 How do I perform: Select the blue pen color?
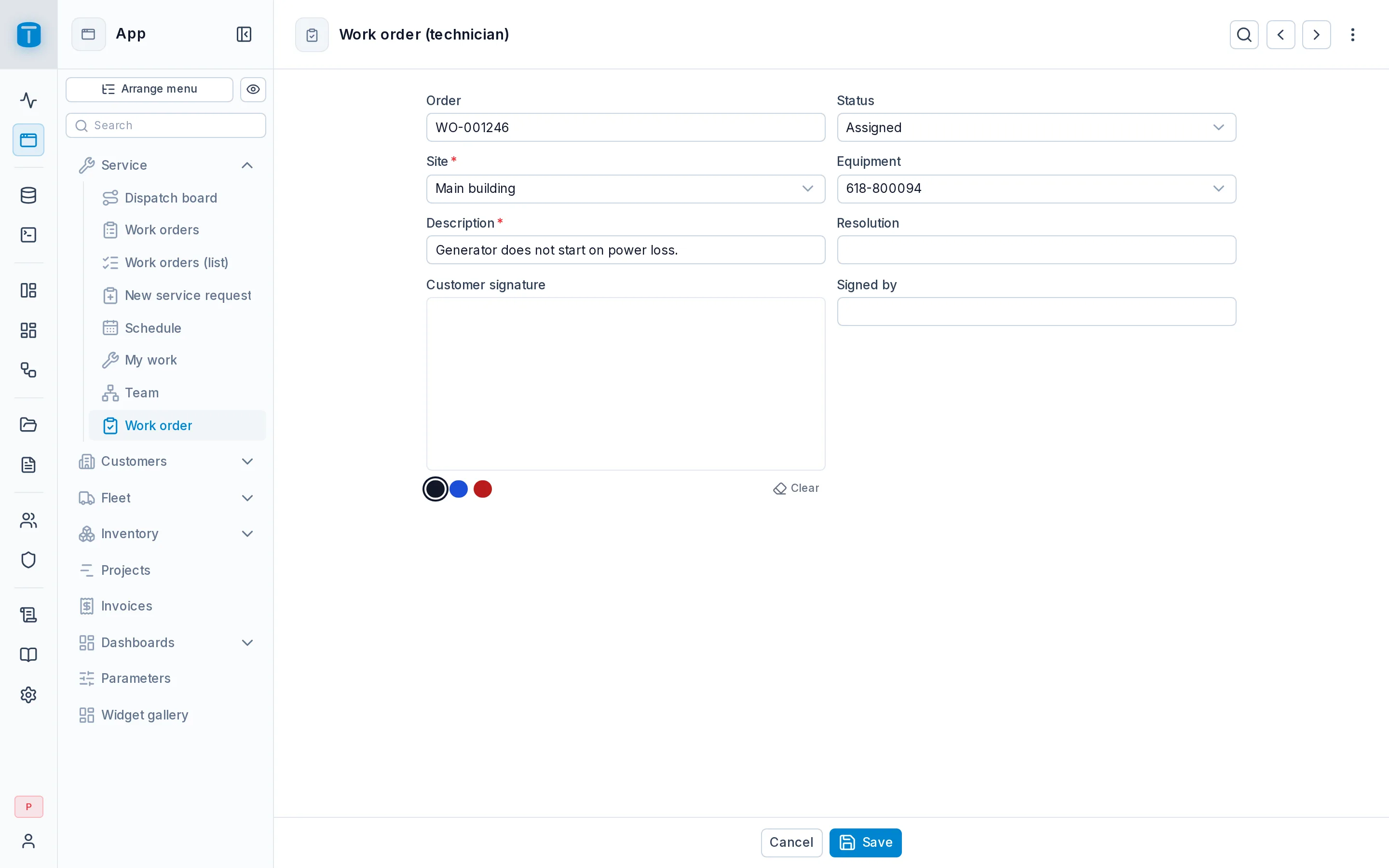click(459, 489)
